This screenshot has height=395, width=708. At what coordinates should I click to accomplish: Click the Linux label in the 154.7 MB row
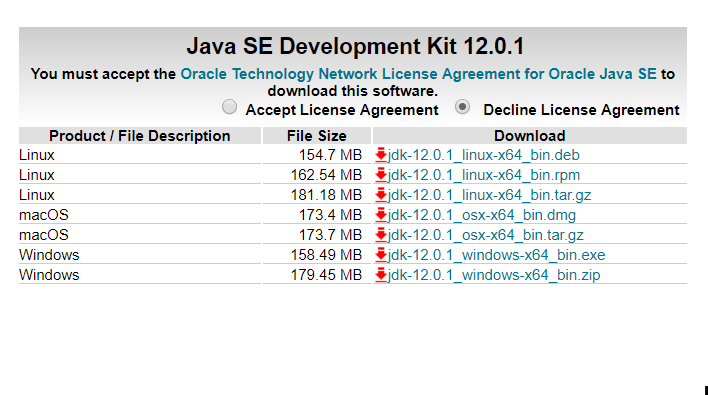(37, 155)
